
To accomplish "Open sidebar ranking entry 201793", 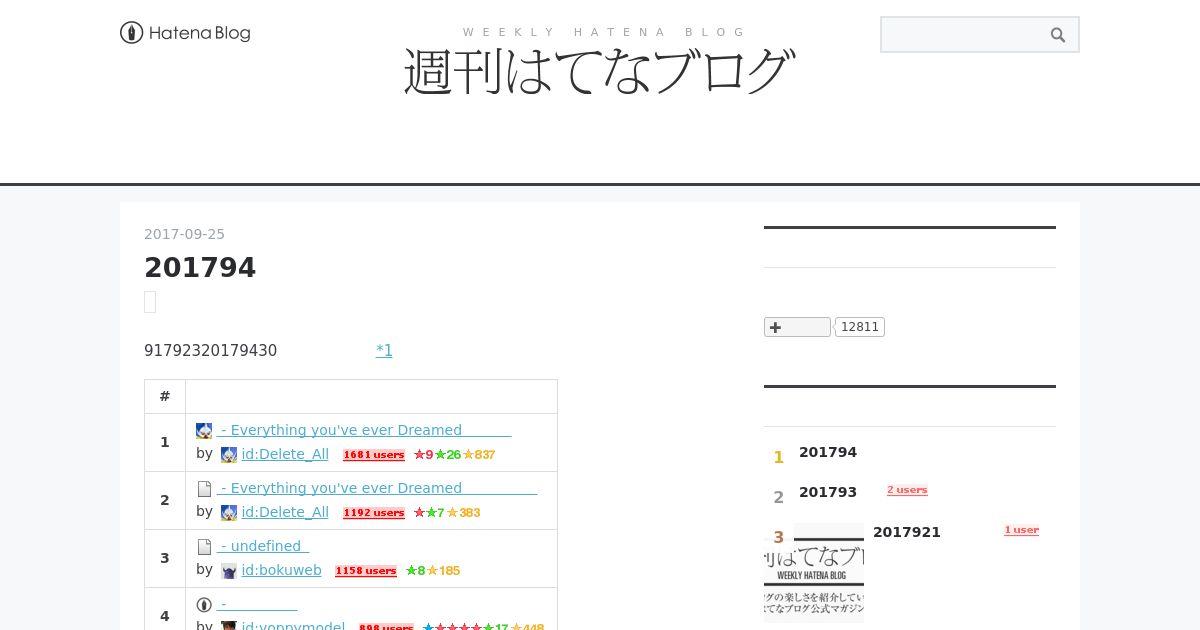I will 828,492.
